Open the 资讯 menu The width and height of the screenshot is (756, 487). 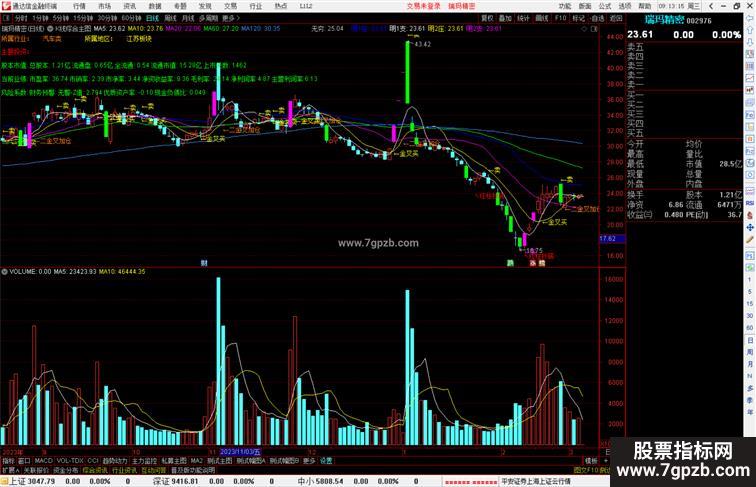coord(130,6)
